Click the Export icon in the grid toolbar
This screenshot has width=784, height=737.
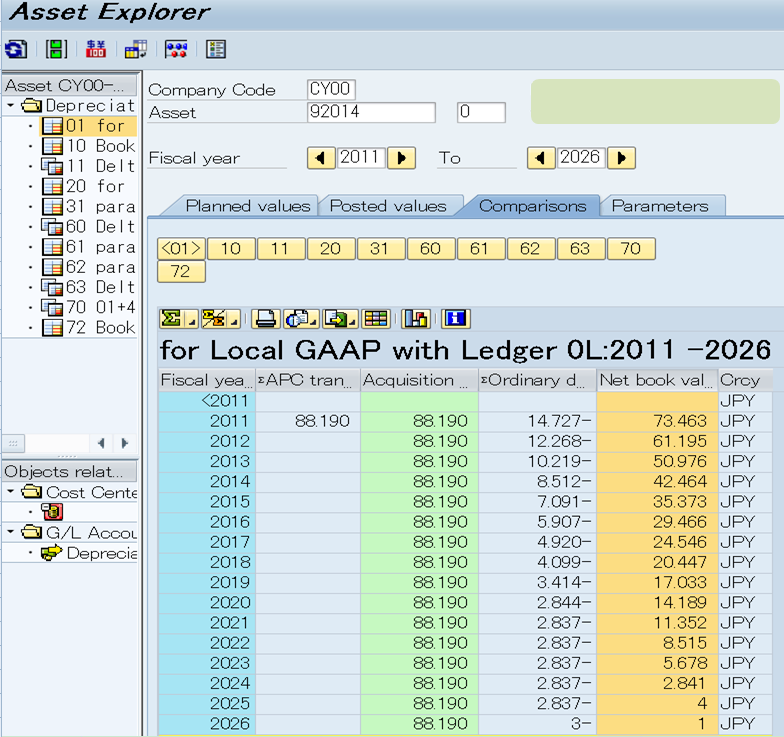tap(336, 318)
